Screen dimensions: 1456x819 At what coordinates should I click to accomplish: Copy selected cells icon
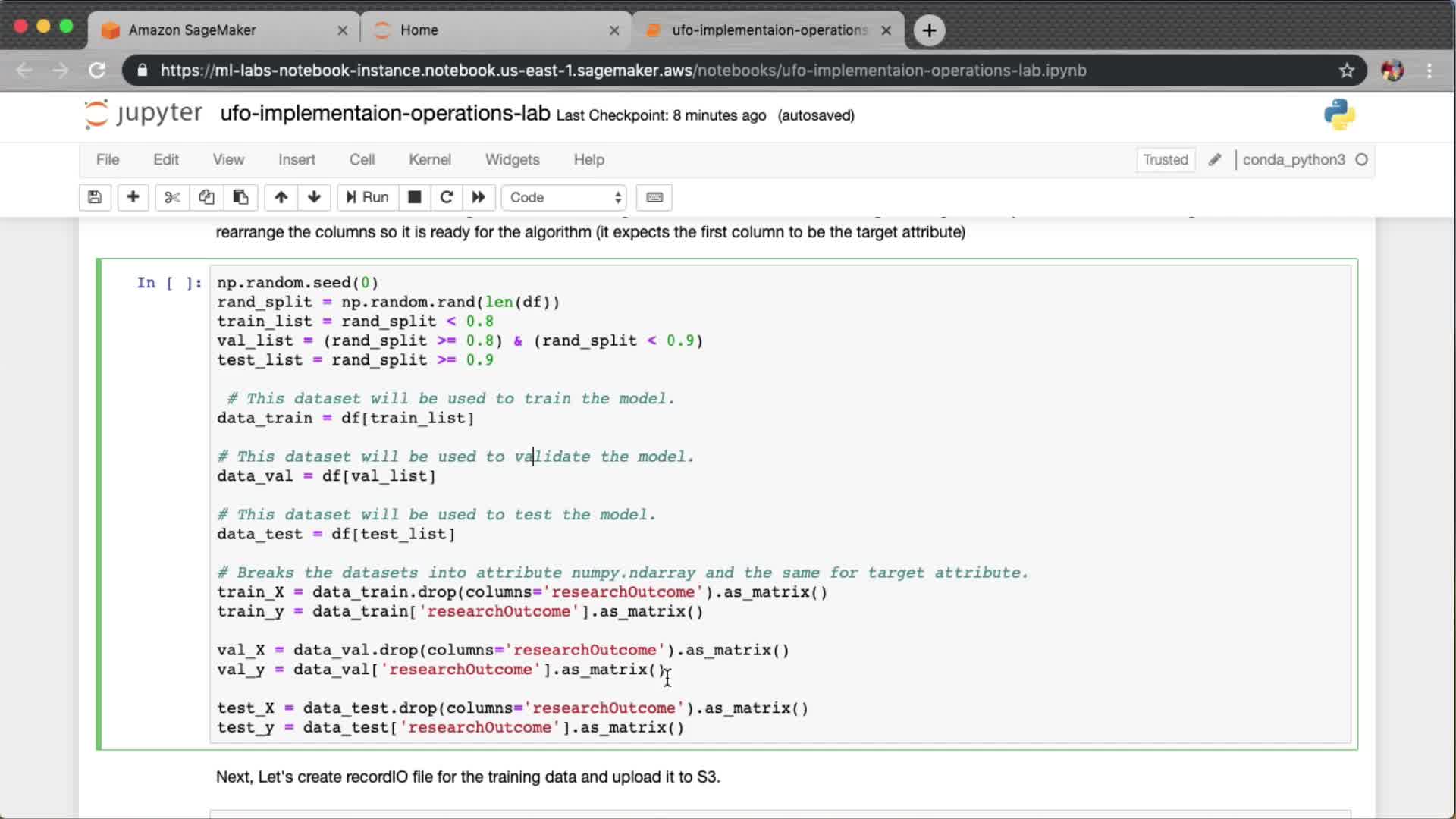pyautogui.click(x=206, y=197)
